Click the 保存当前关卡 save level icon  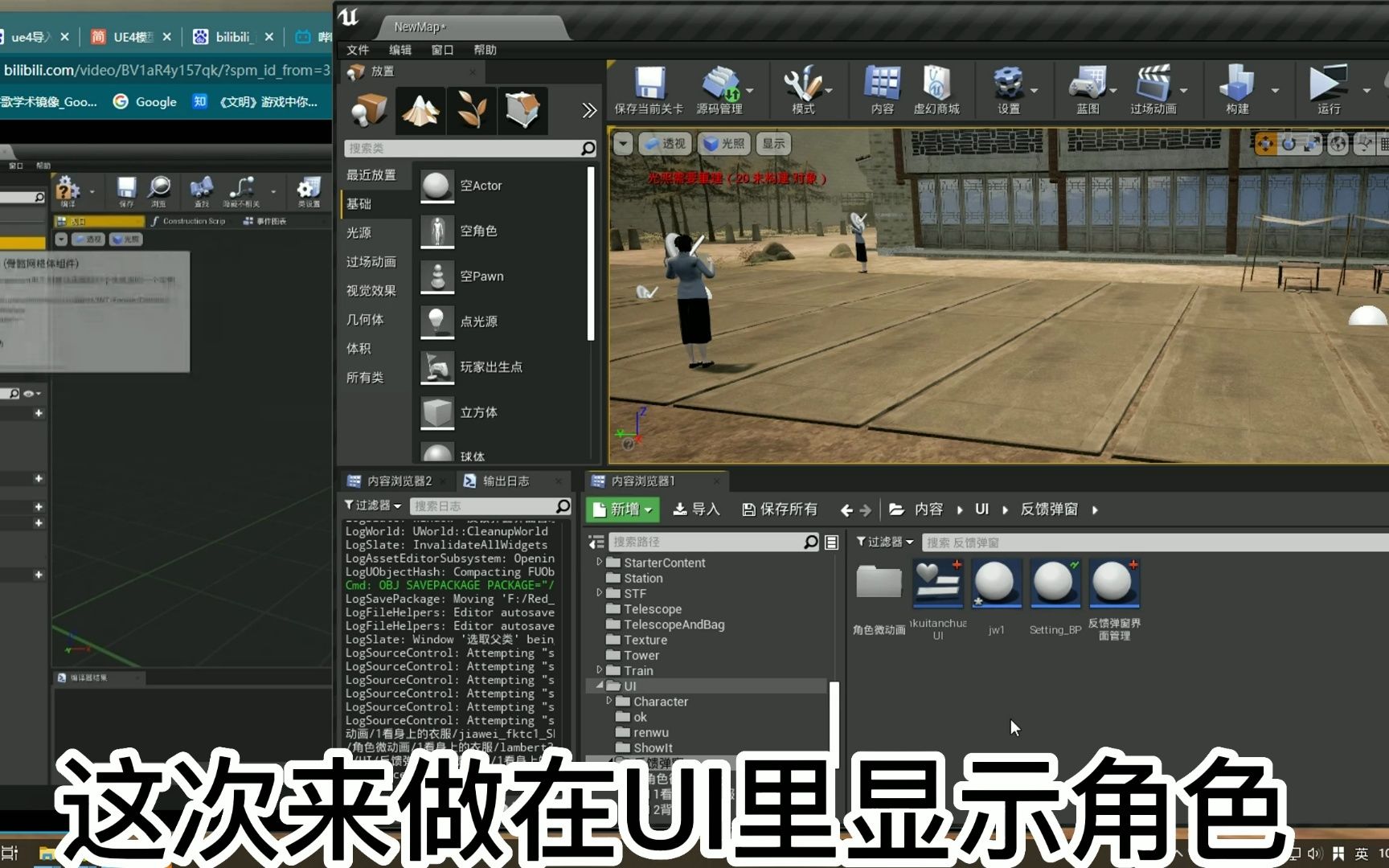point(648,88)
